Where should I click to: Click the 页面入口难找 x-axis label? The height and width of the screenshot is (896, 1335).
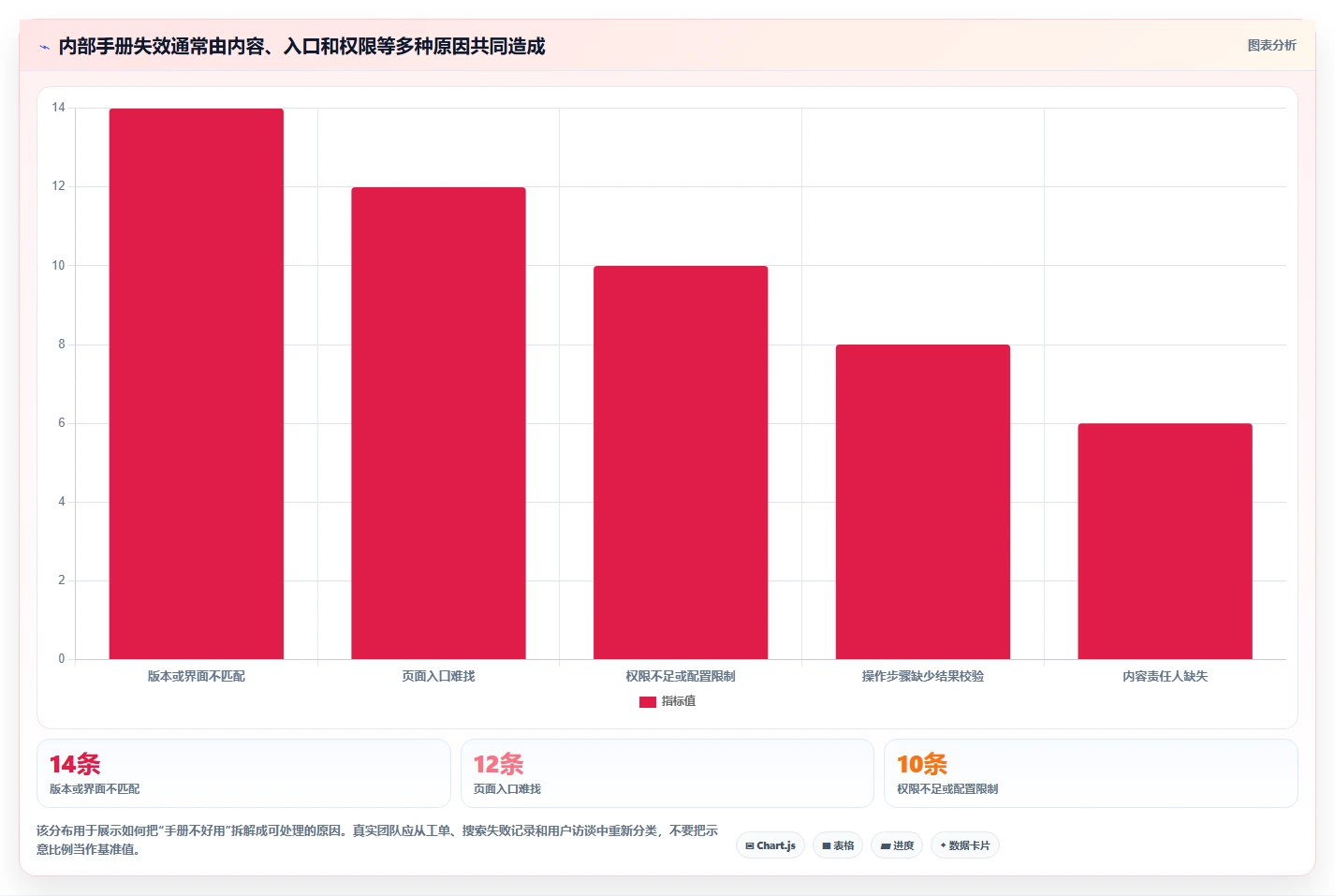[x=438, y=676]
